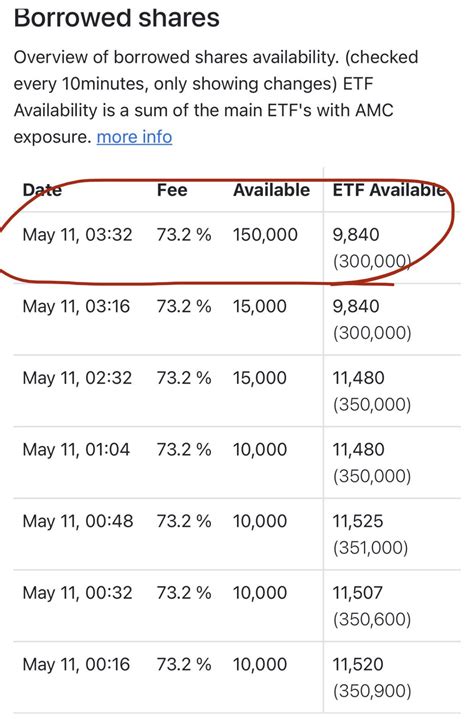Click the Available column header
The width and height of the screenshot is (474, 719).
(271, 190)
